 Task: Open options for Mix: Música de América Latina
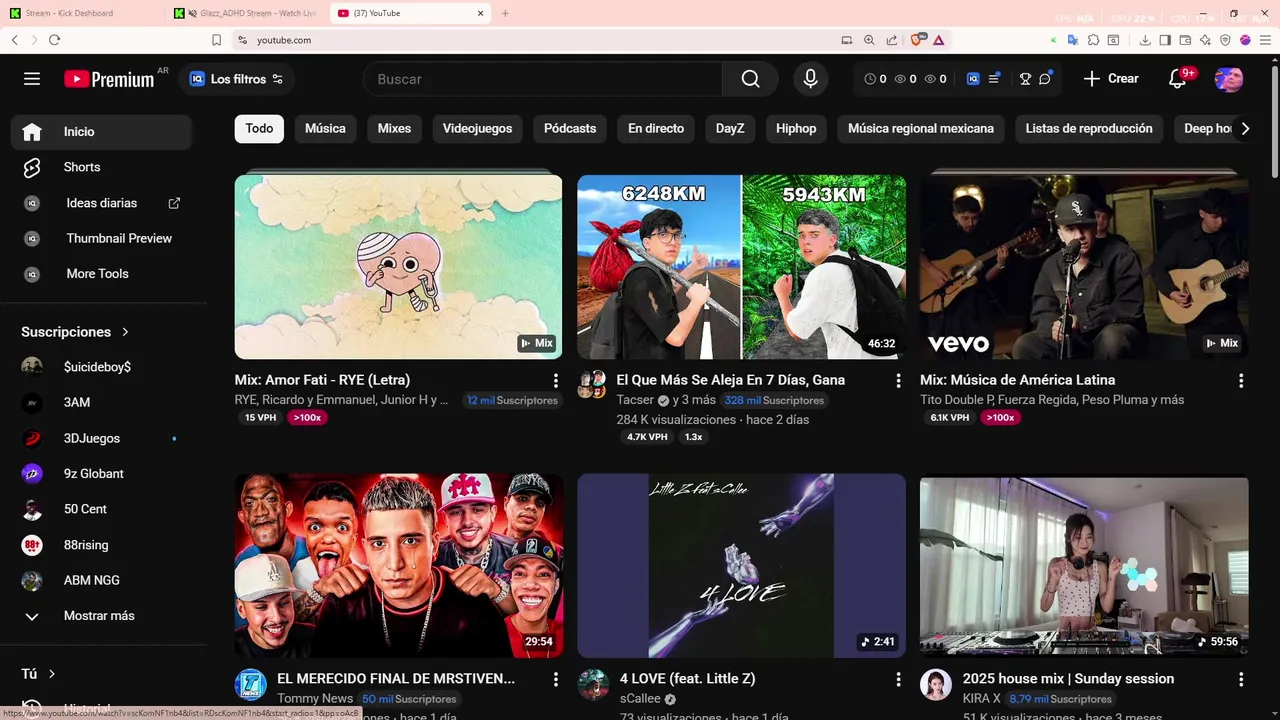1241,381
